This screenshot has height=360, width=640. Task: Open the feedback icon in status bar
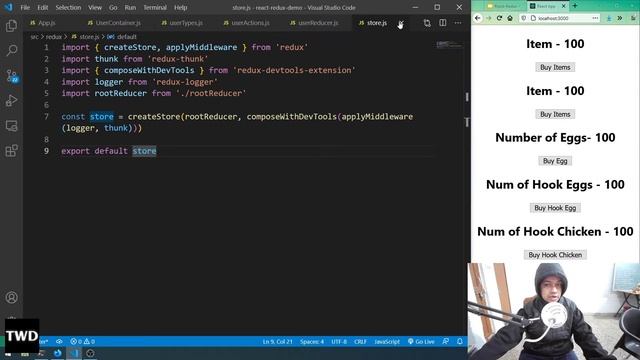(x=445, y=341)
